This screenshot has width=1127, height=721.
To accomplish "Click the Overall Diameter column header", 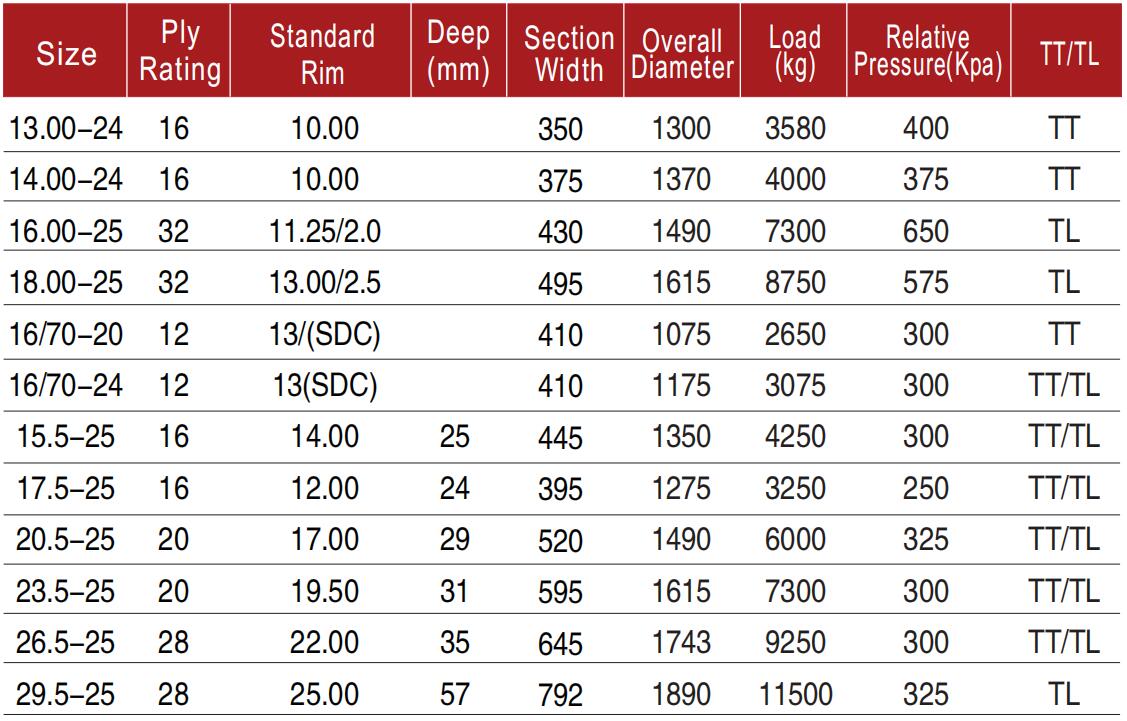I will point(682,55).
